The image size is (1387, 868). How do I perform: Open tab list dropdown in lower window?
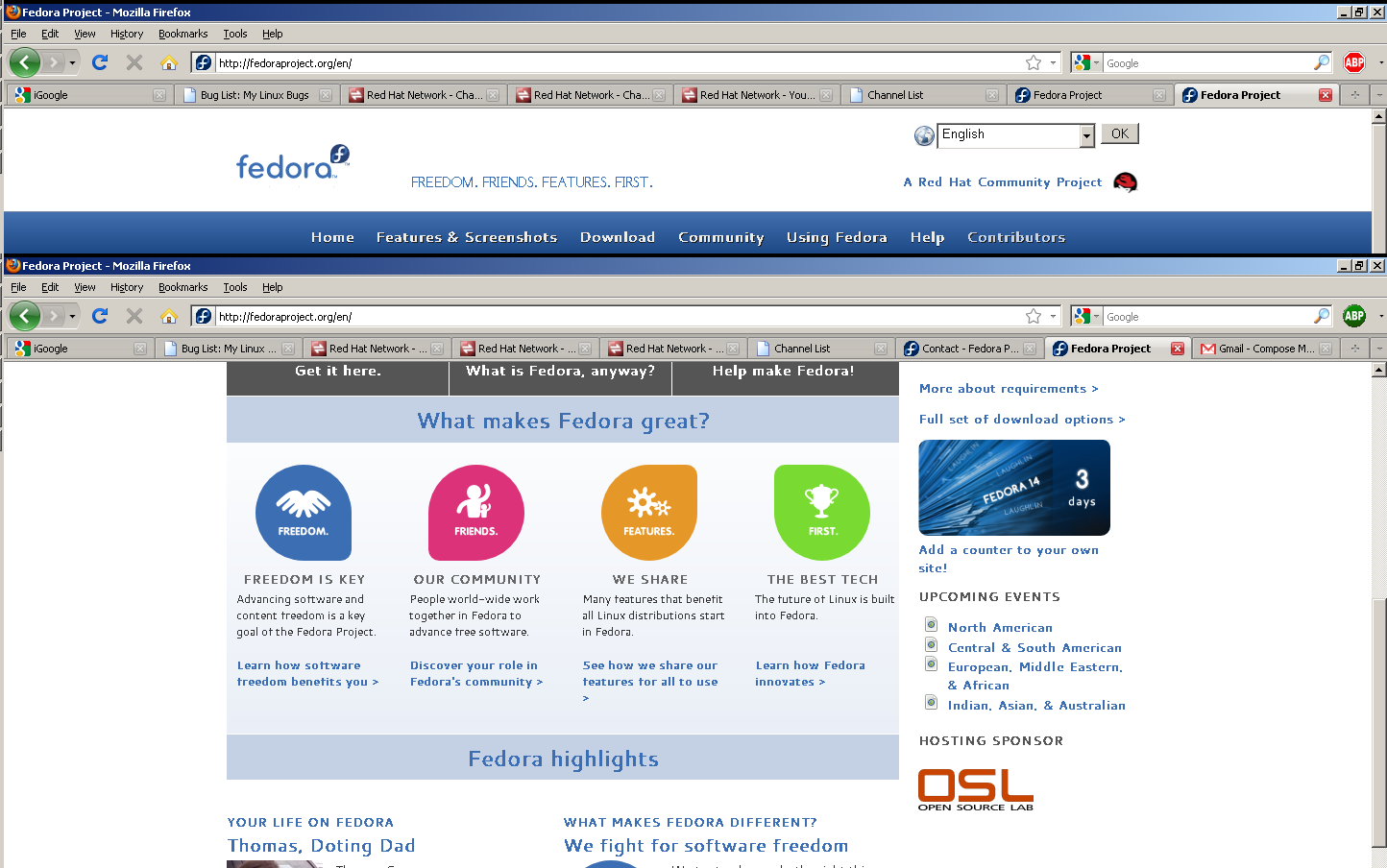[1379, 349]
